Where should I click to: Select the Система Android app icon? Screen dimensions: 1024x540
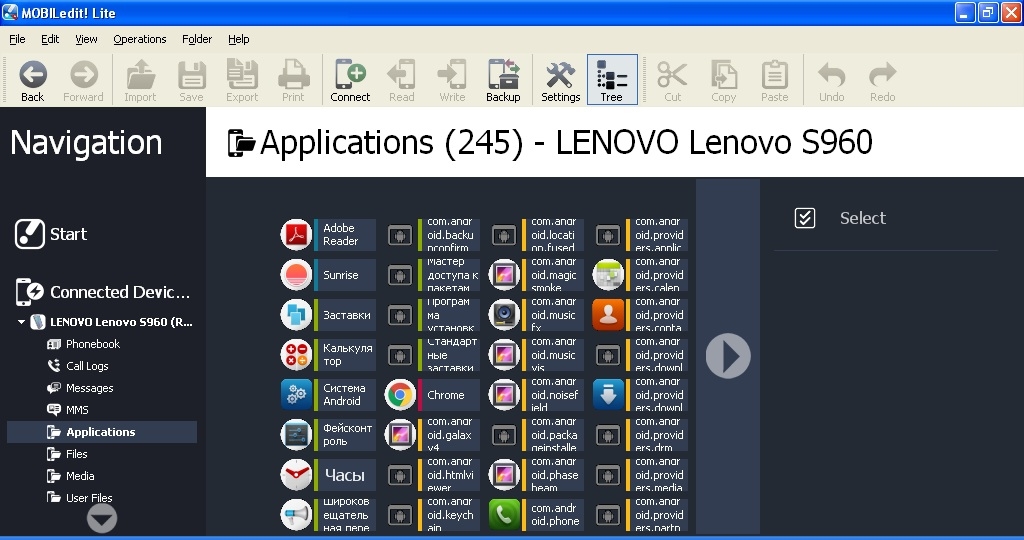(x=296, y=395)
